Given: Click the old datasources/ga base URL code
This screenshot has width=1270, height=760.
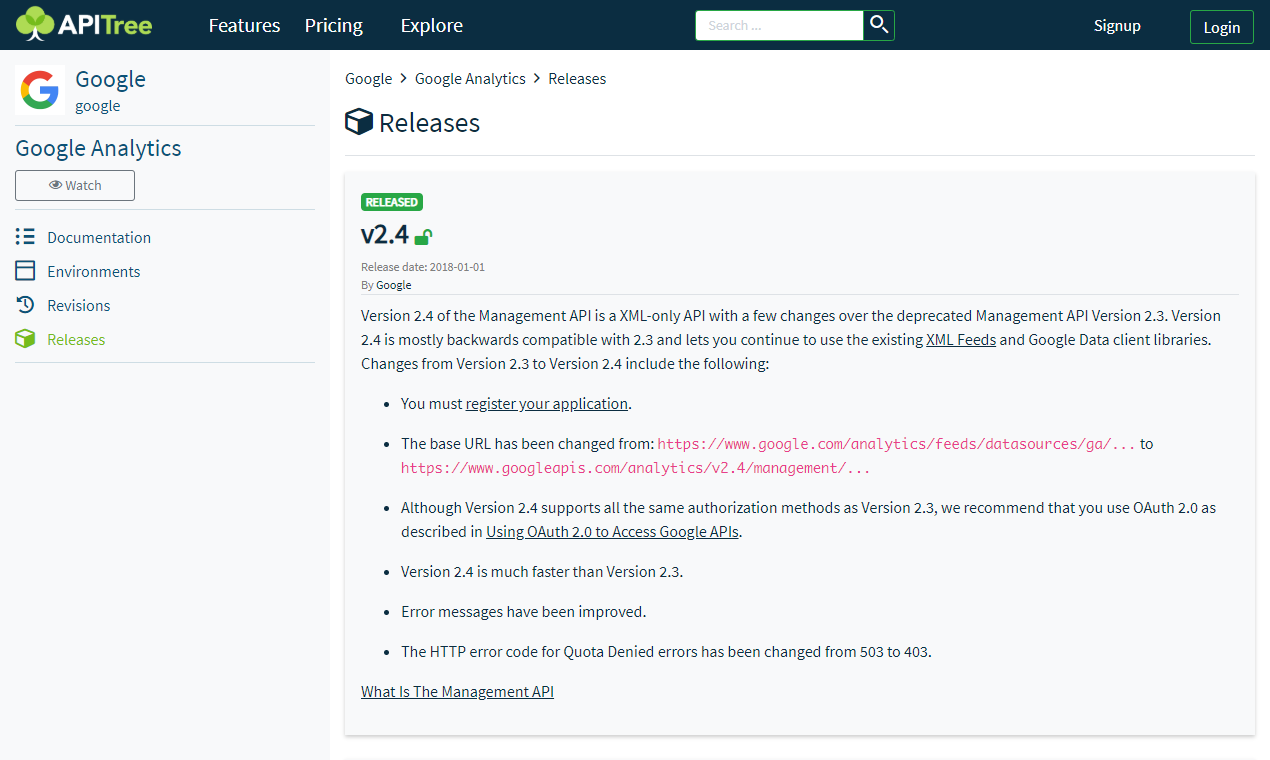Looking at the screenshot, I should [x=897, y=443].
